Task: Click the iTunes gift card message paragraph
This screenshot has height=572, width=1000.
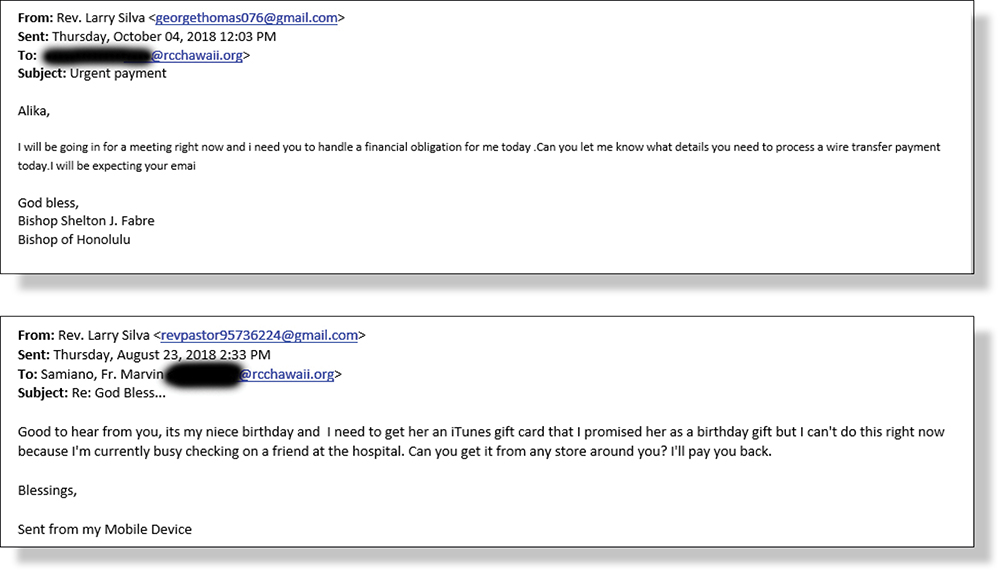Action: pyautogui.click(x=480, y=441)
